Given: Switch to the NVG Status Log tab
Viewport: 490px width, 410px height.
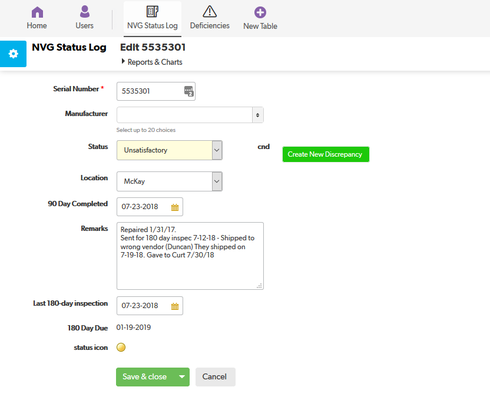Looking at the screenshot, I should click(x=152, y=18).
